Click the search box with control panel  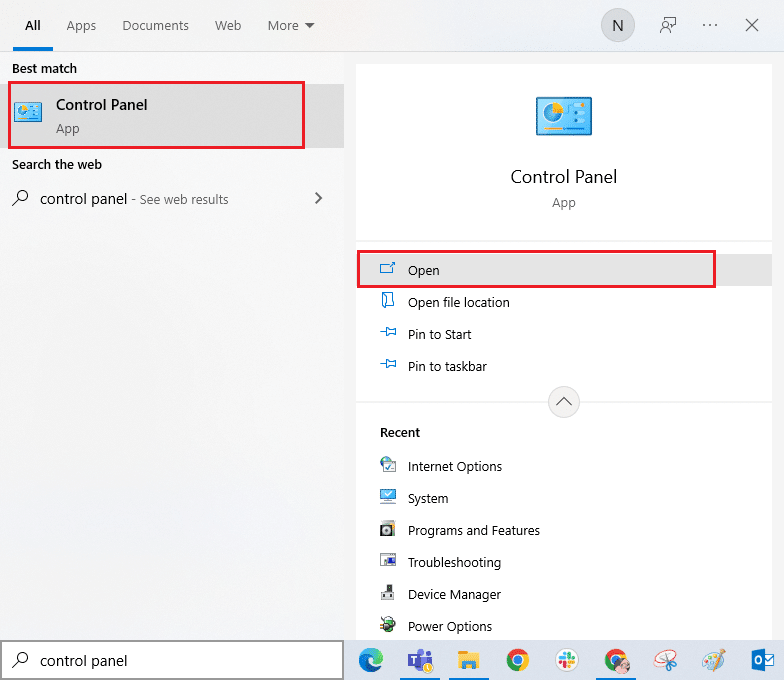(172, 660)
